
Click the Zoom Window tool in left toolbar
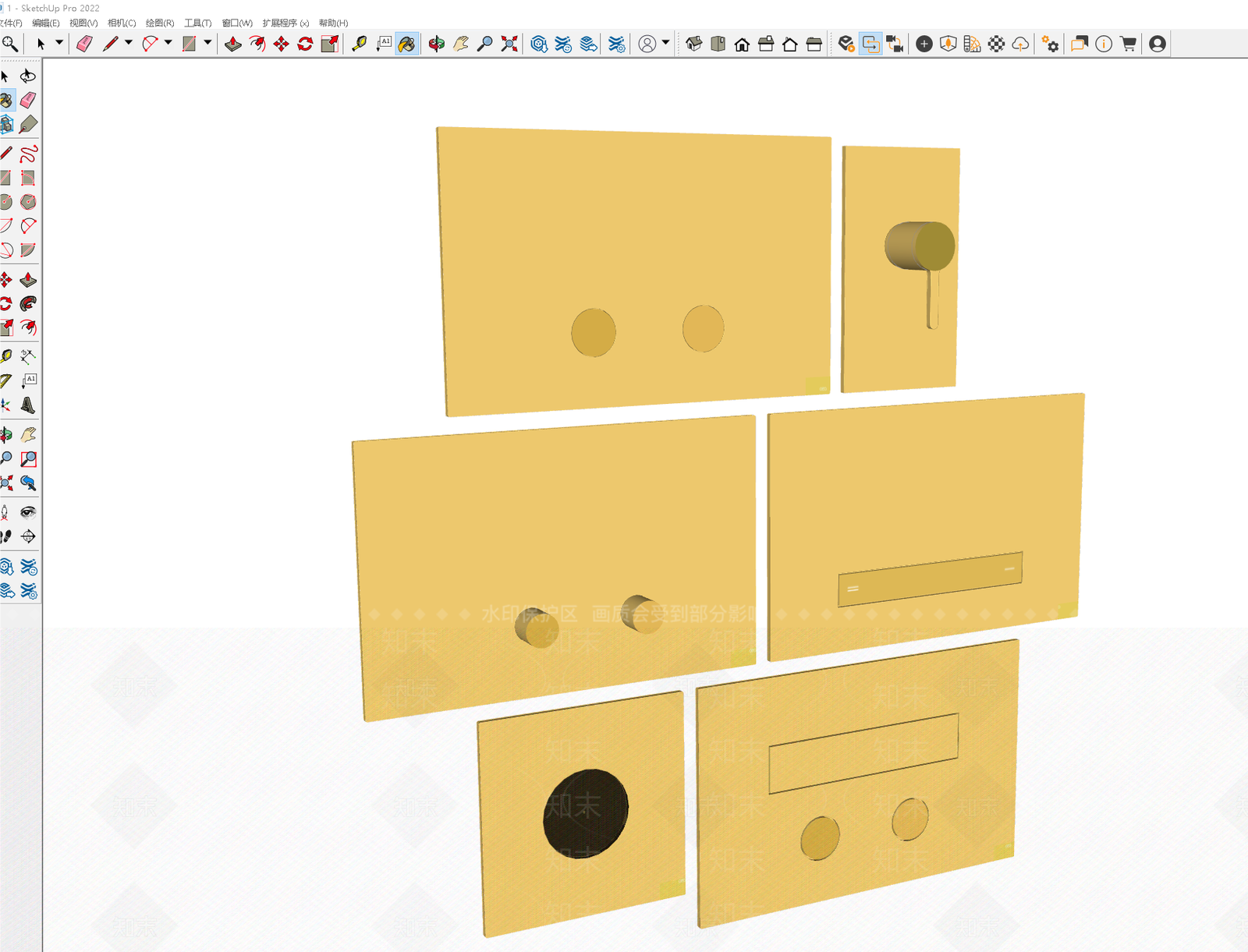click(28, 458)
